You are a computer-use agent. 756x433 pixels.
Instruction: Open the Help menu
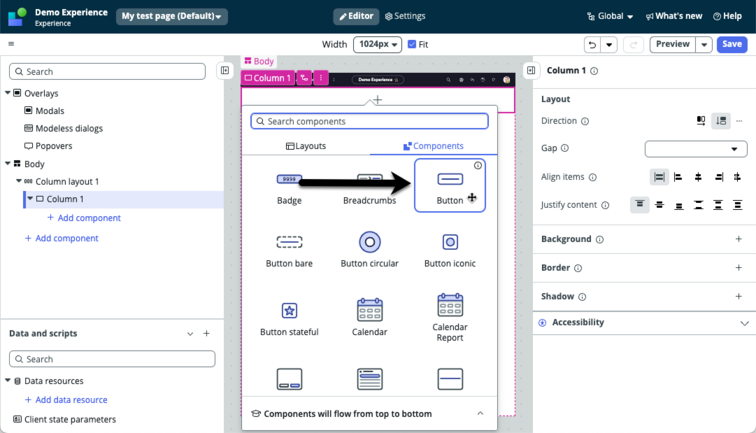tap(728, 16)
